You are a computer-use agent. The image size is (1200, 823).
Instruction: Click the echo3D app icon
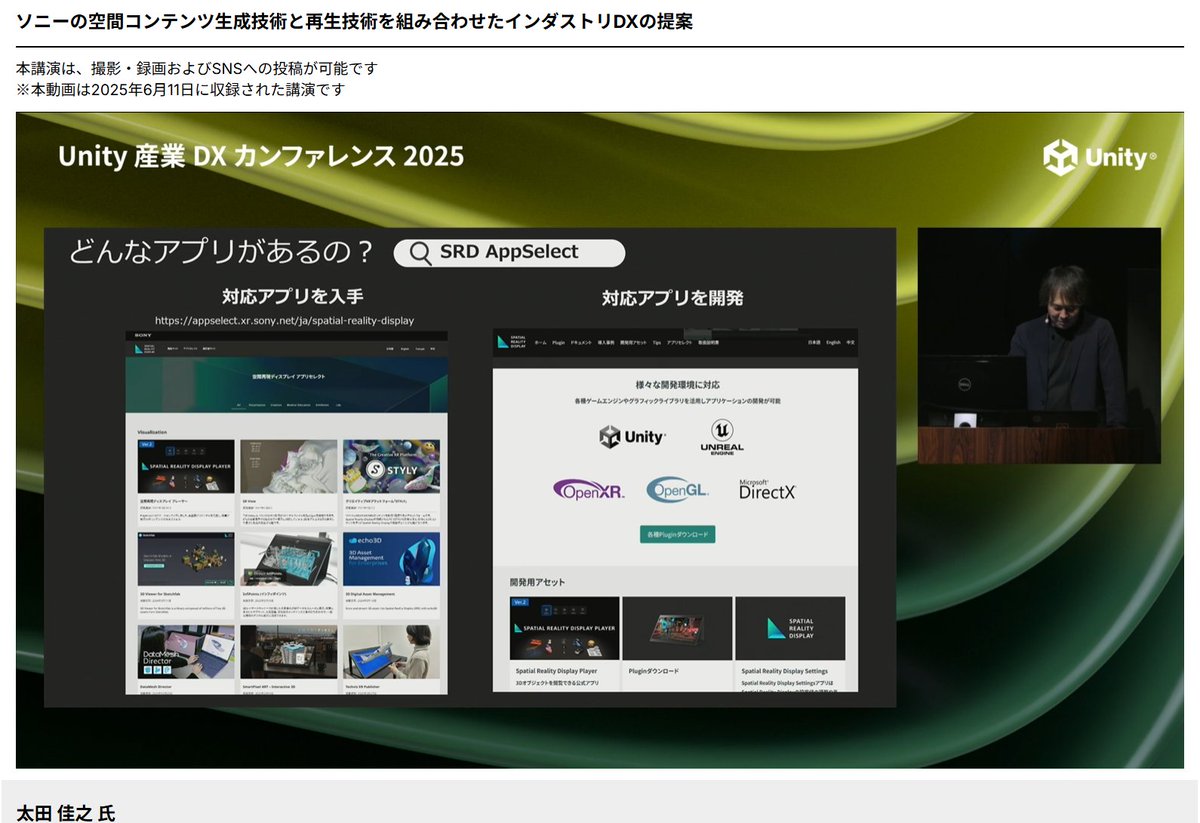(x=389, y=560)
